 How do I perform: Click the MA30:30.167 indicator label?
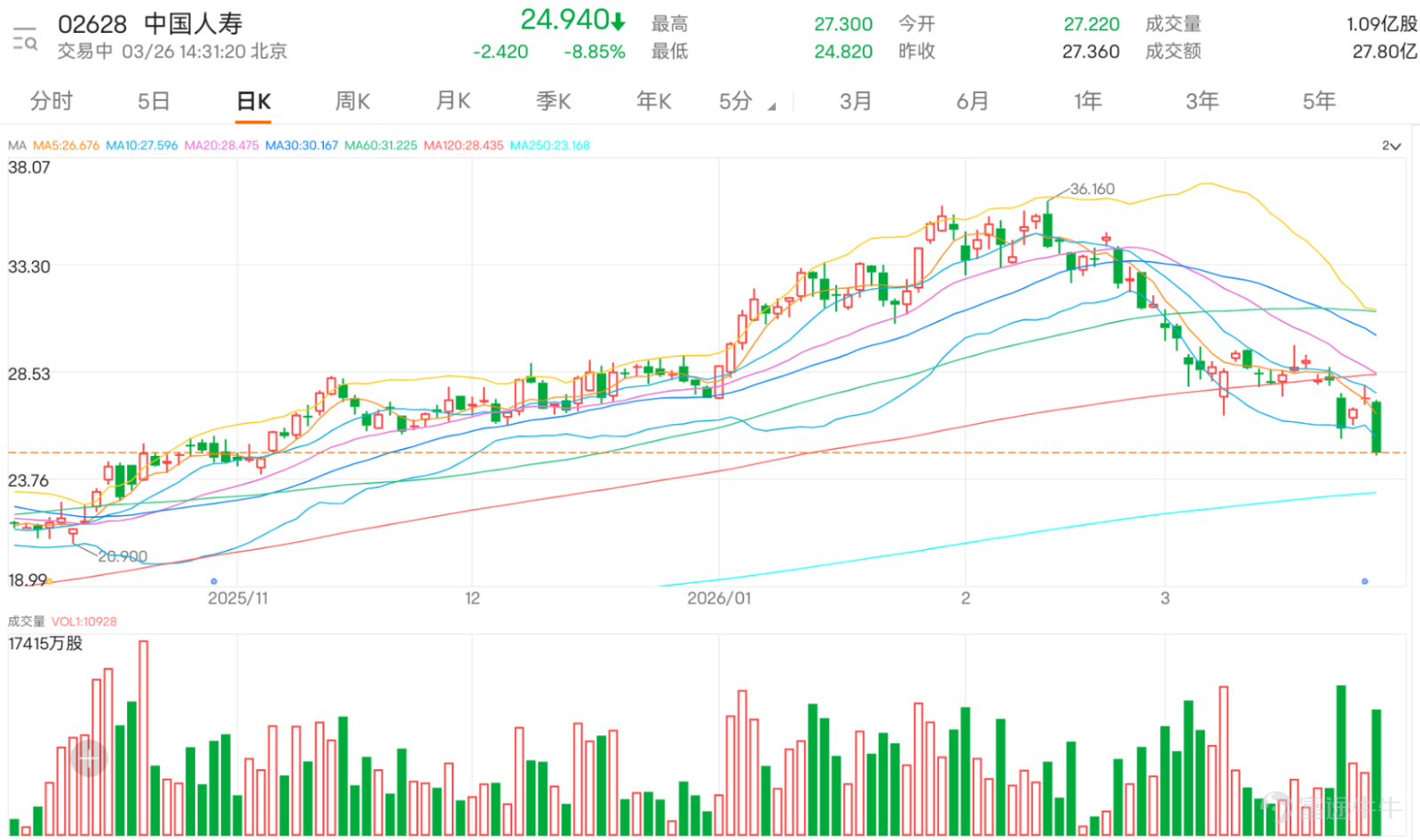(x=302, y=145)
